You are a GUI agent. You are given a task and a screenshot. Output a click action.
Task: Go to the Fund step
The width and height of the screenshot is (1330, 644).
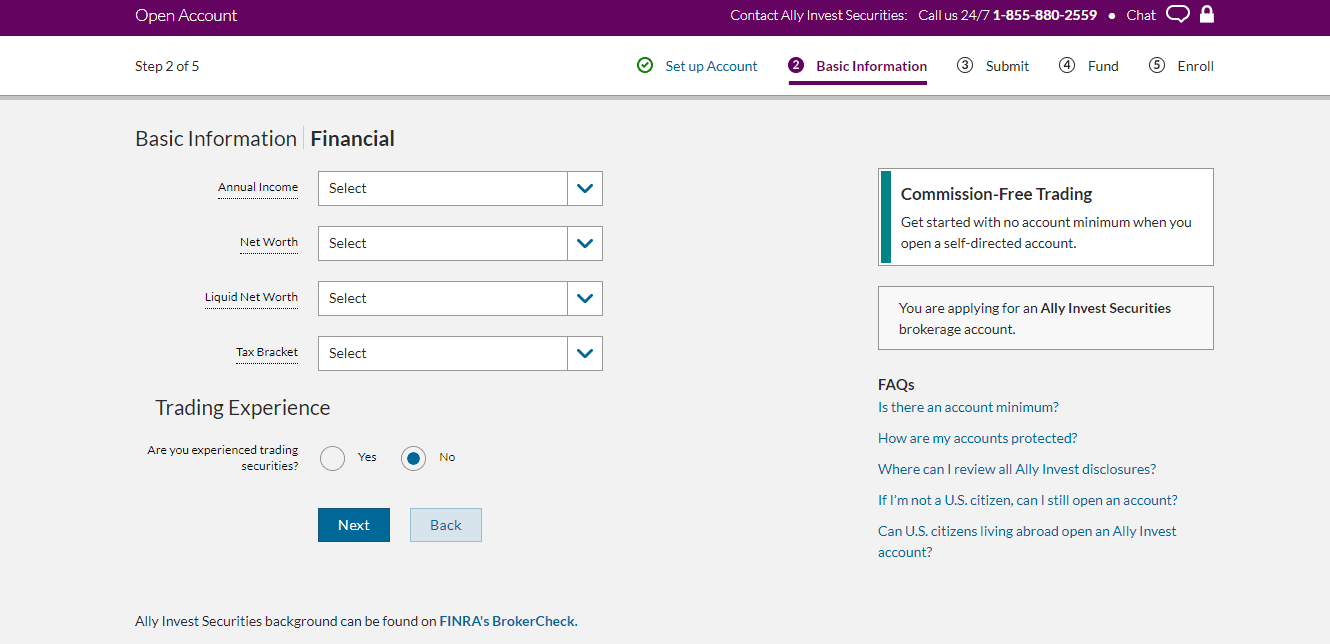(x=1103, y=66)
